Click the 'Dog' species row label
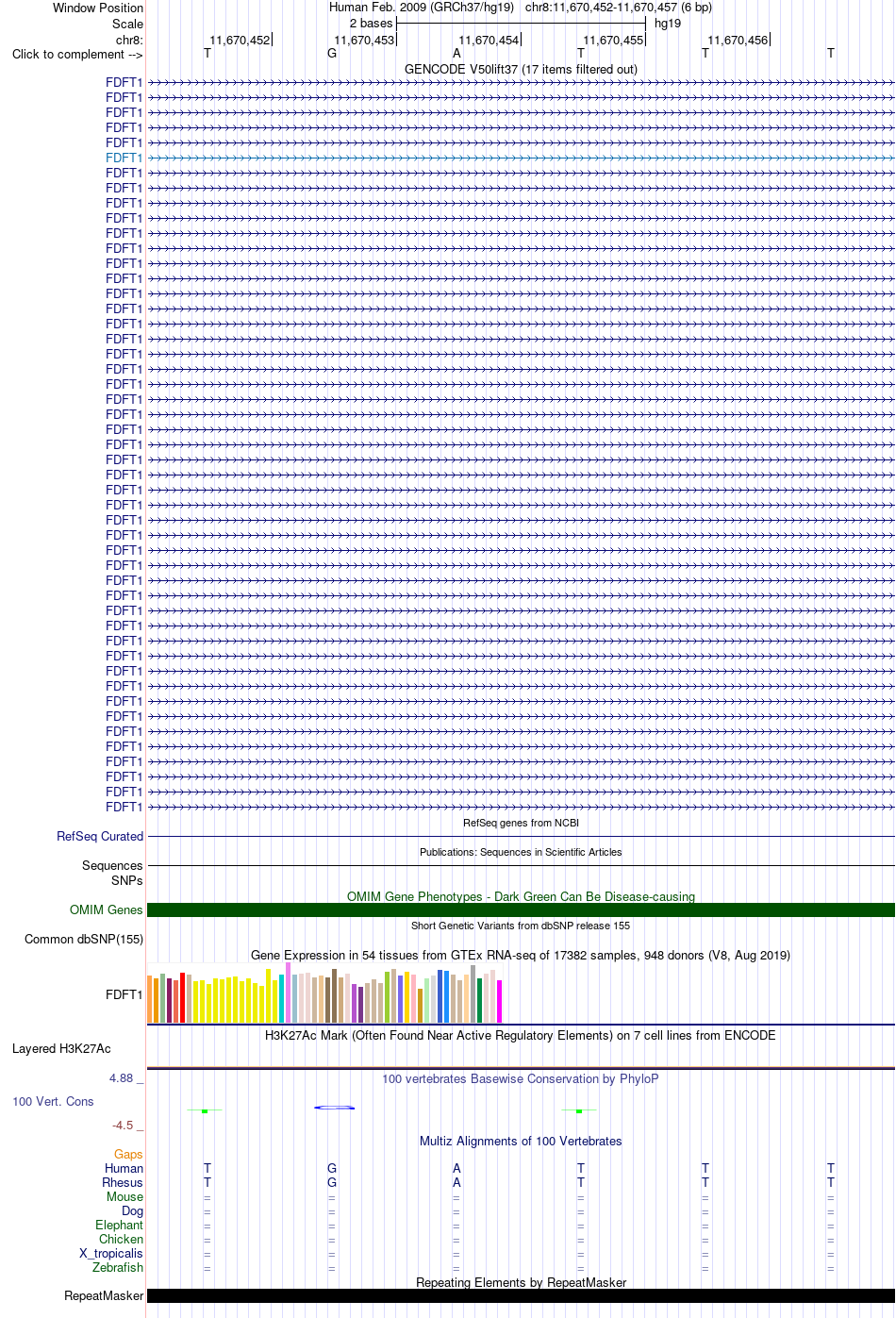The width and height of the screenshot is (896, 1318). (x=132, y=1210)
